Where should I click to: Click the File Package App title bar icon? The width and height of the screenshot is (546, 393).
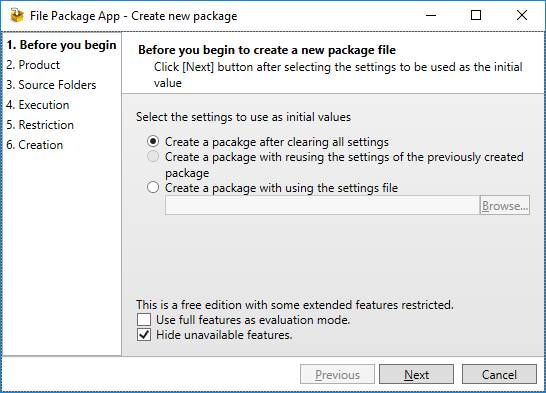(x=17, y=16)
